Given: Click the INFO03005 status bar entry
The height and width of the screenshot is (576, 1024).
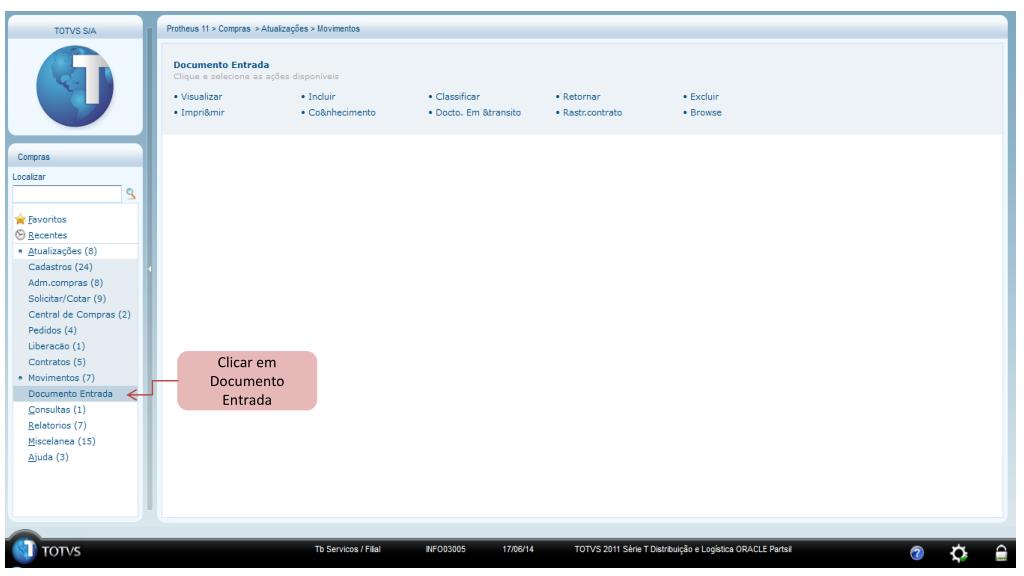Looking at the screenshot, I should click(445, 549).
